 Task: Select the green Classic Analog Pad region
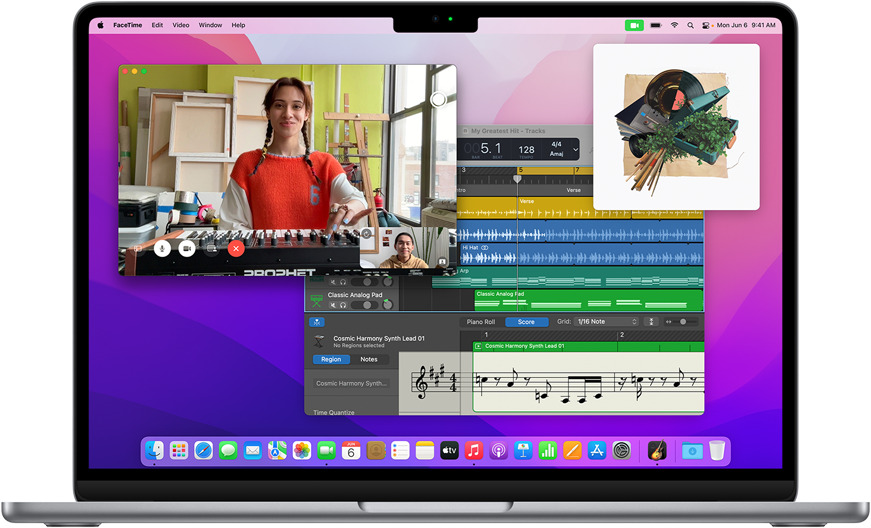589,300
